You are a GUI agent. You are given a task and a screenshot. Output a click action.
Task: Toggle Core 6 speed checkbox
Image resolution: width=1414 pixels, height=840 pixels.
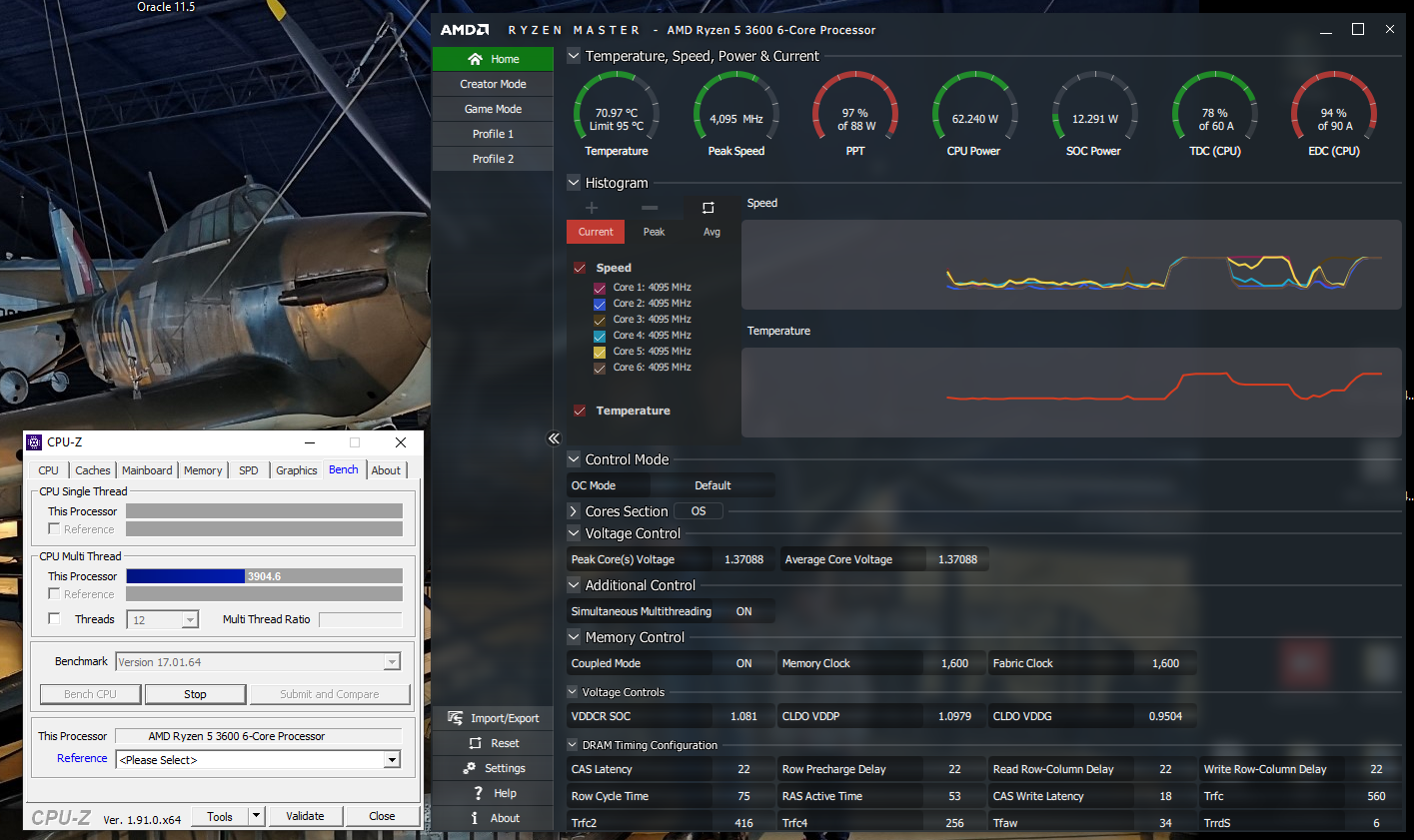[600, 368]
